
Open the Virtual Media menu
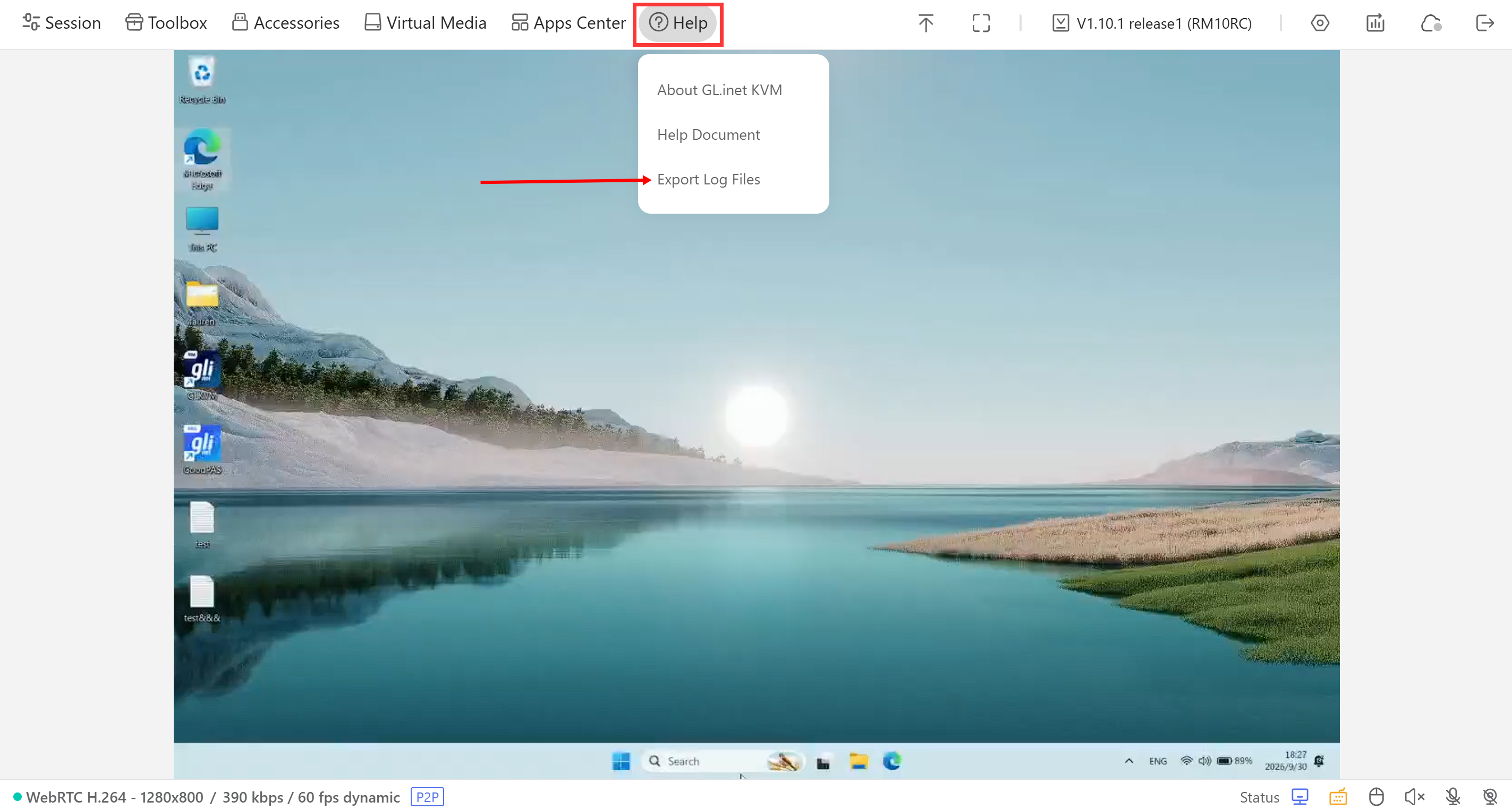pos(426,23)
